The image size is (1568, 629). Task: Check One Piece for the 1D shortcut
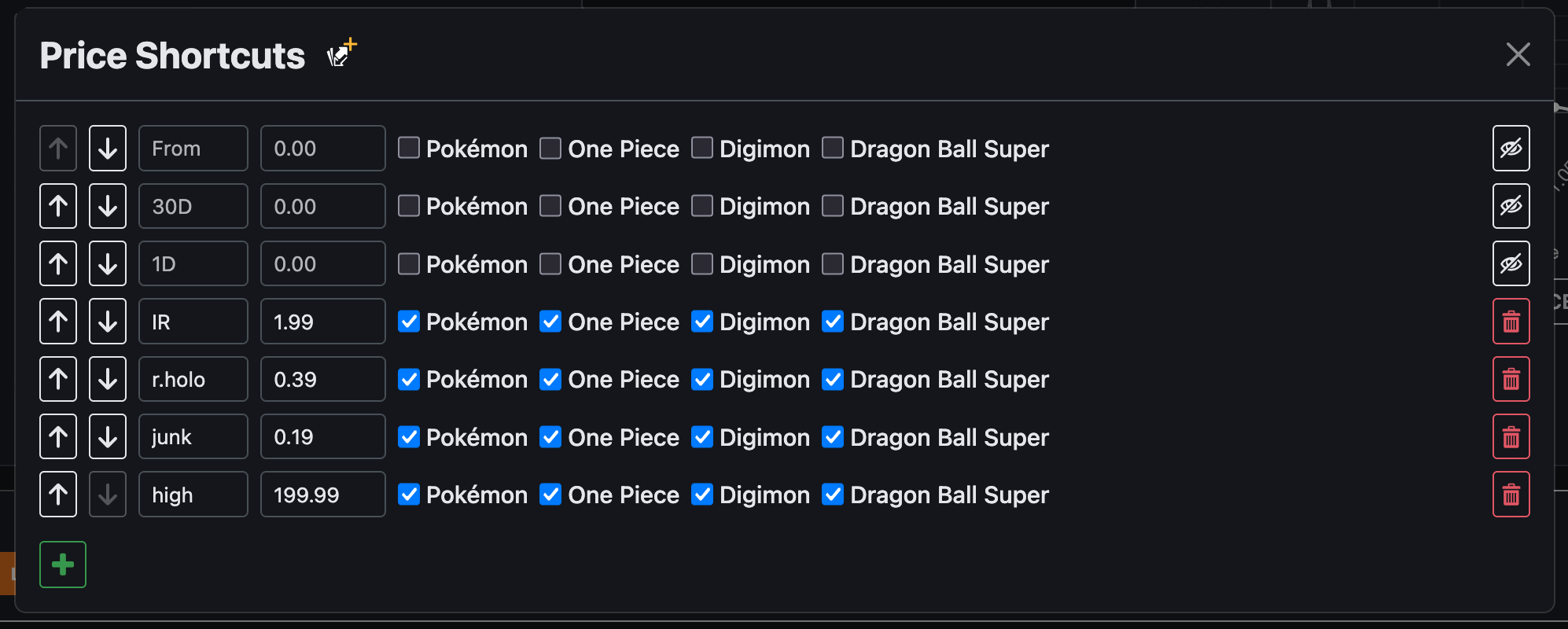pyautogui.click(x=550, y=263)
